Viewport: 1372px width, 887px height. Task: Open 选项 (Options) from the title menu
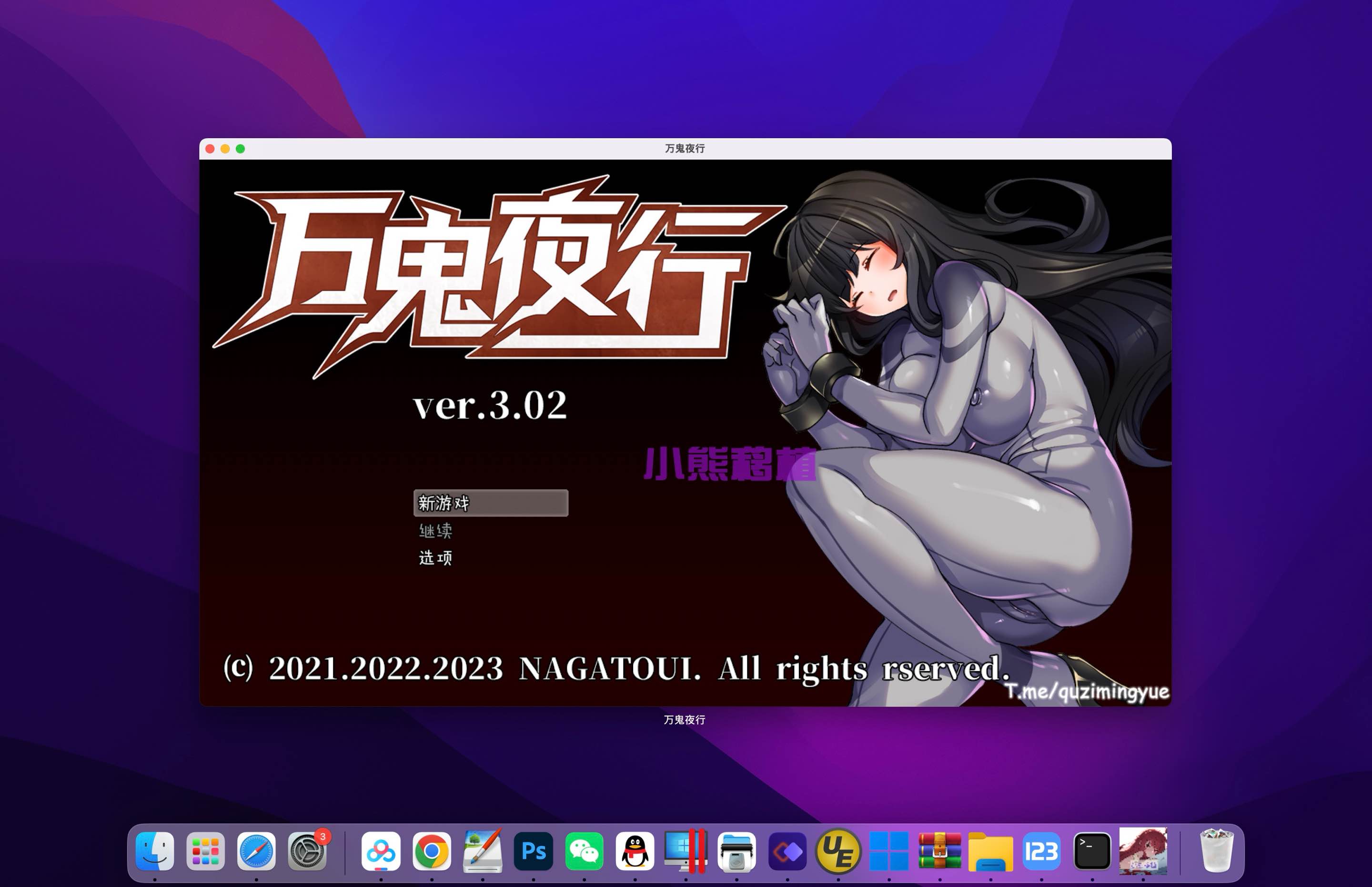click(435, 557)
